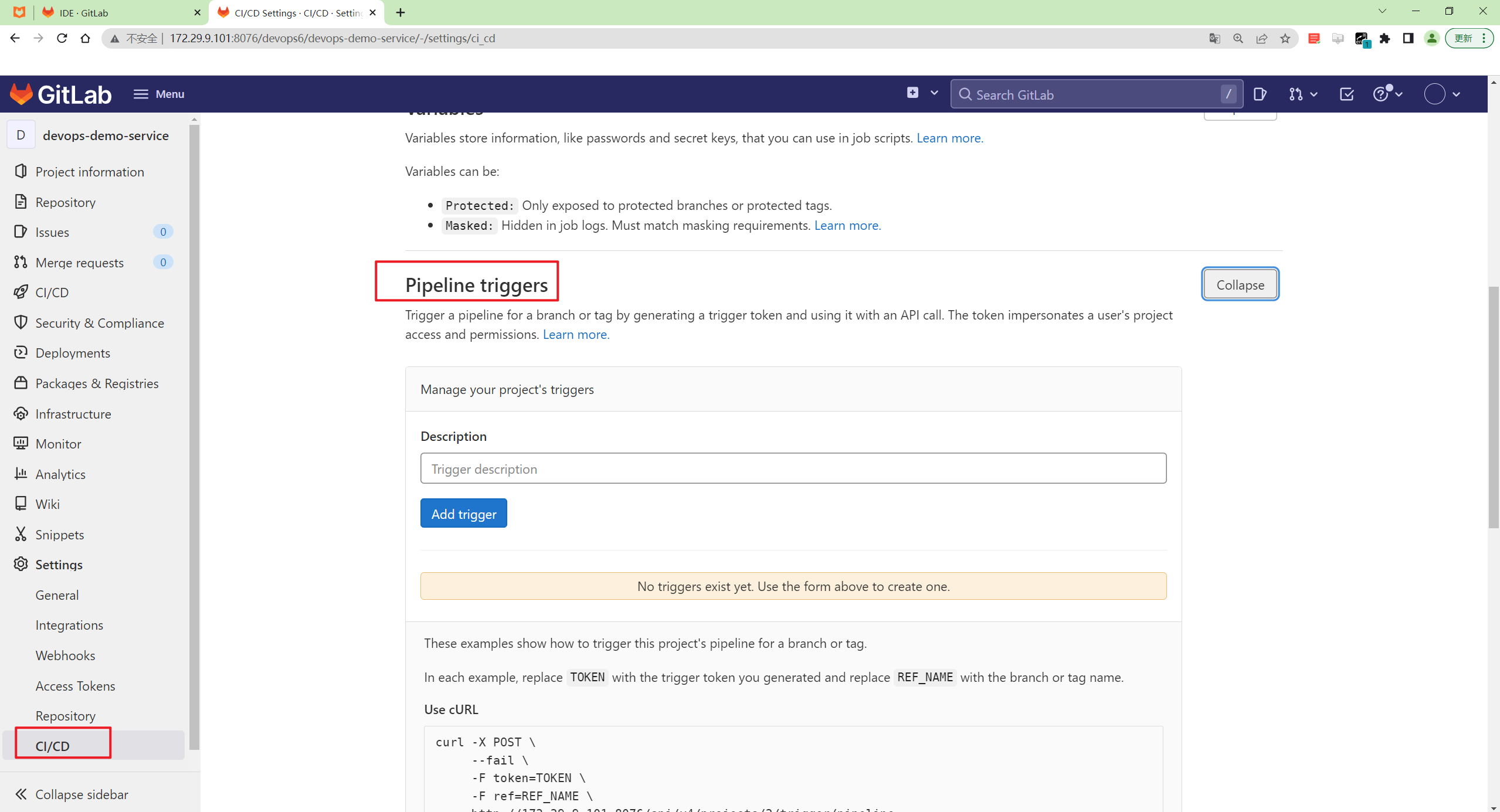This screenshot has height=812, width=1500.
Task: Collapse the Pipeline triggers section
Action: click(1240, 284)
